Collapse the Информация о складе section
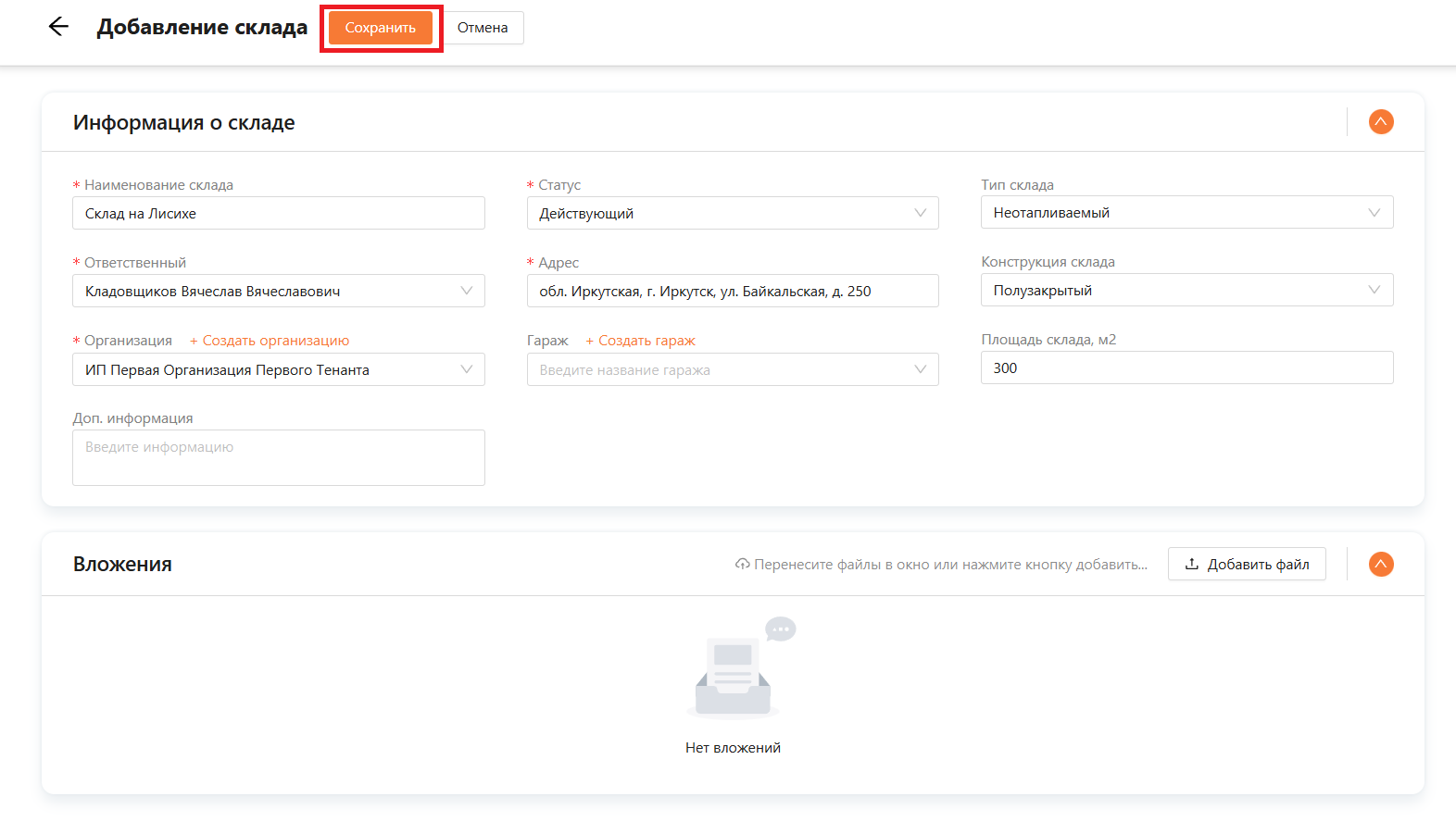Viewport: 1456px width, 822px height. pos(1380,122)
